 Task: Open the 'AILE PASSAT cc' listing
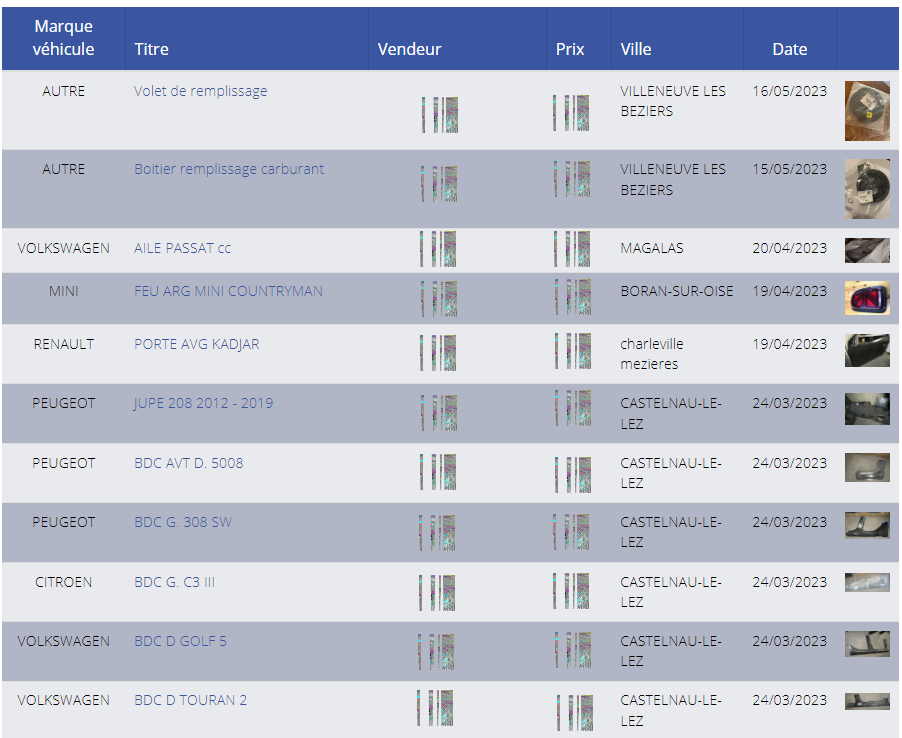point(182,248)
